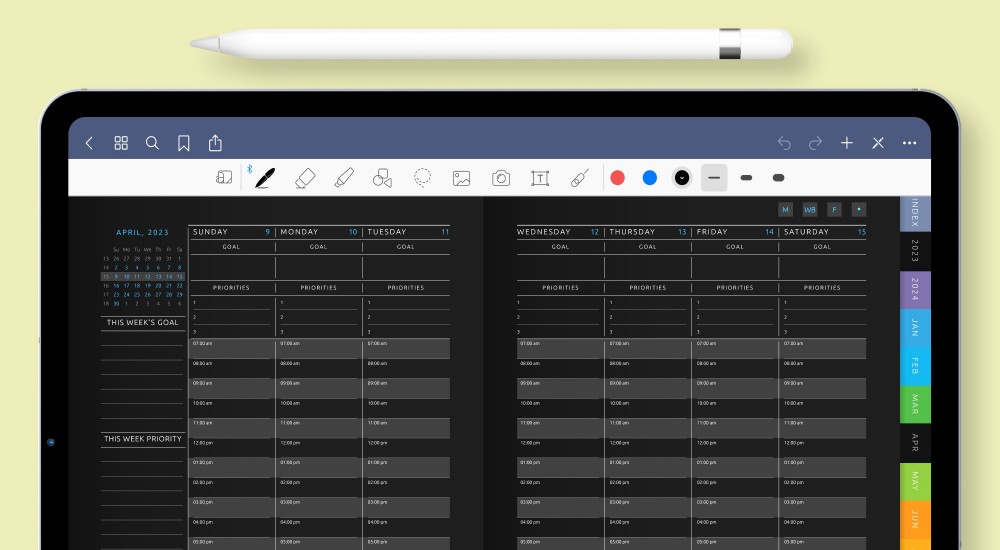Choose the Image insert tool

tap(461, 178)
